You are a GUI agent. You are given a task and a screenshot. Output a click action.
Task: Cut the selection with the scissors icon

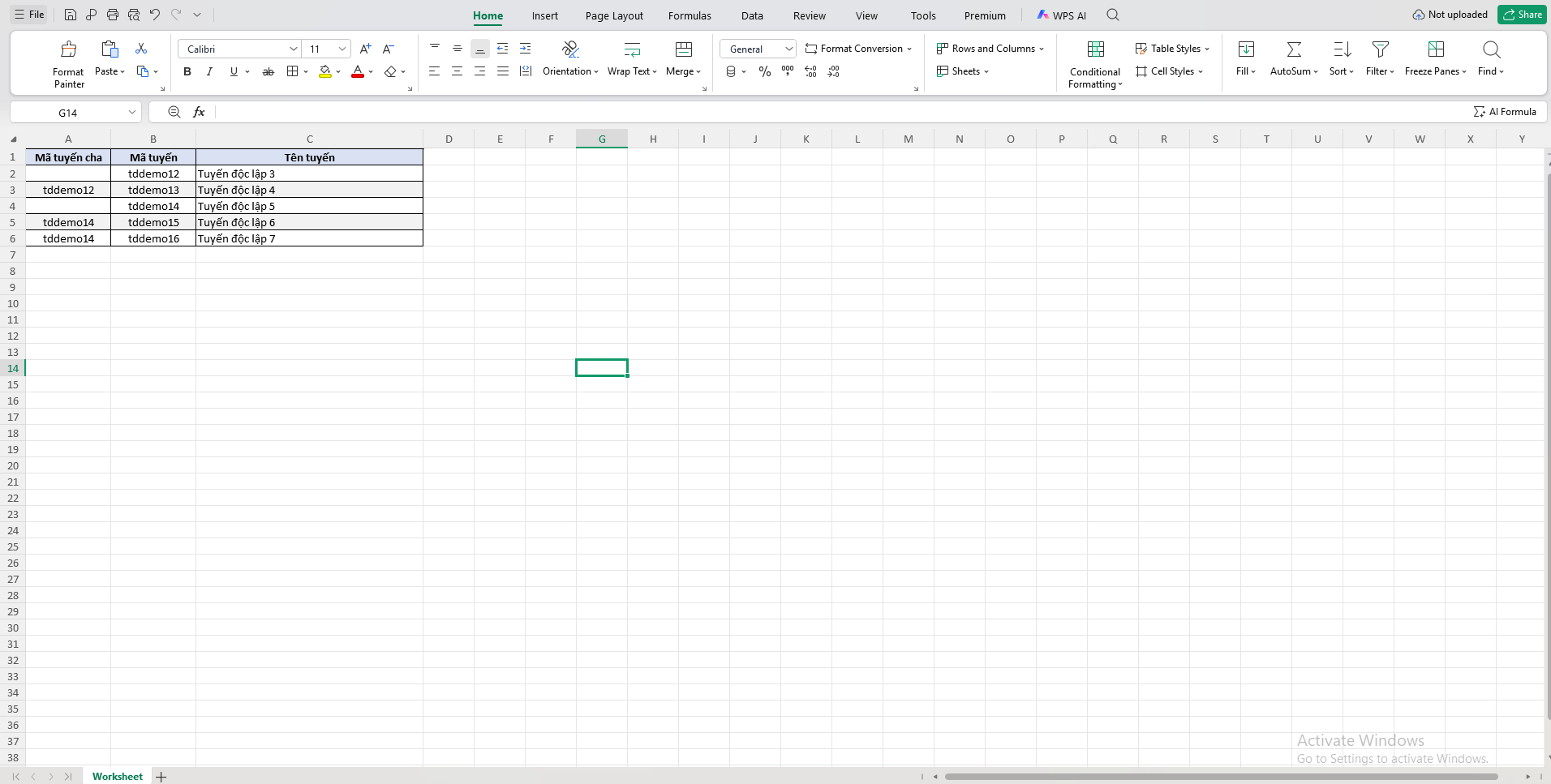click(x=141, y=49)
